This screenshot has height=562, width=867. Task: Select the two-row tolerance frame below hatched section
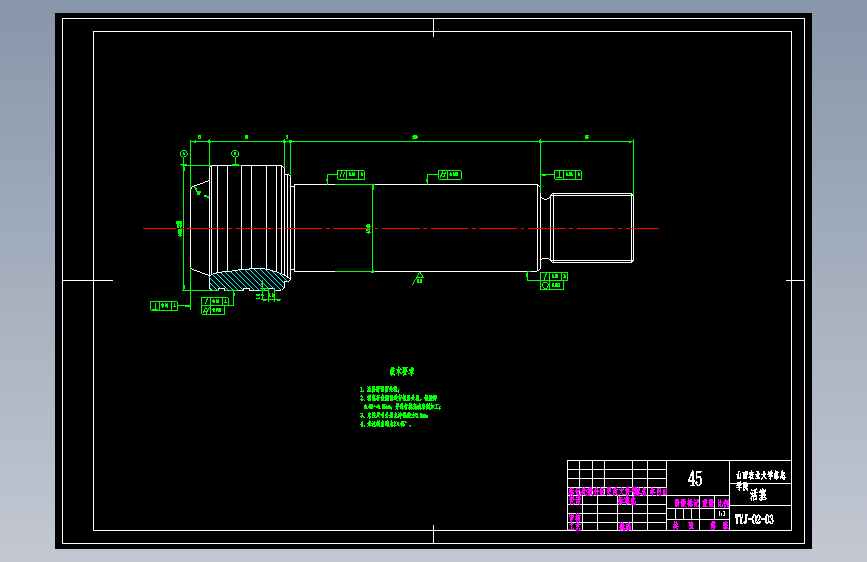pyautogui.click(x=215, y=306)
